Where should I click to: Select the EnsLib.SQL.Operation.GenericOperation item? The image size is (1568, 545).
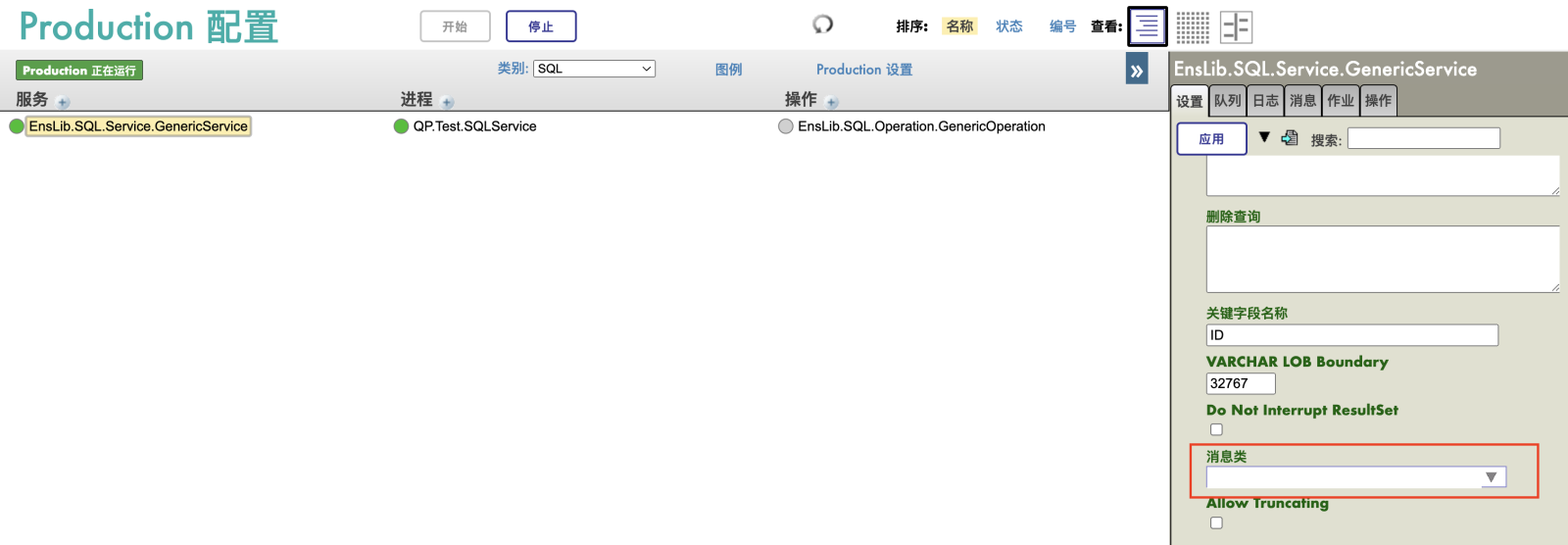pyautogui.click(x=920, y=126)
